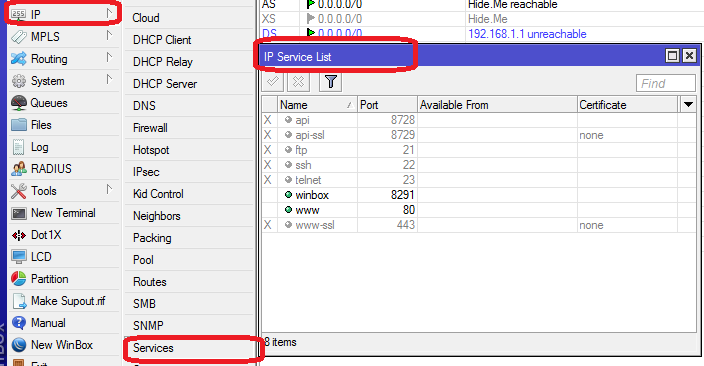704x366 pixels.
Task: Open the IP menu
Action: (x=63, y=14)
